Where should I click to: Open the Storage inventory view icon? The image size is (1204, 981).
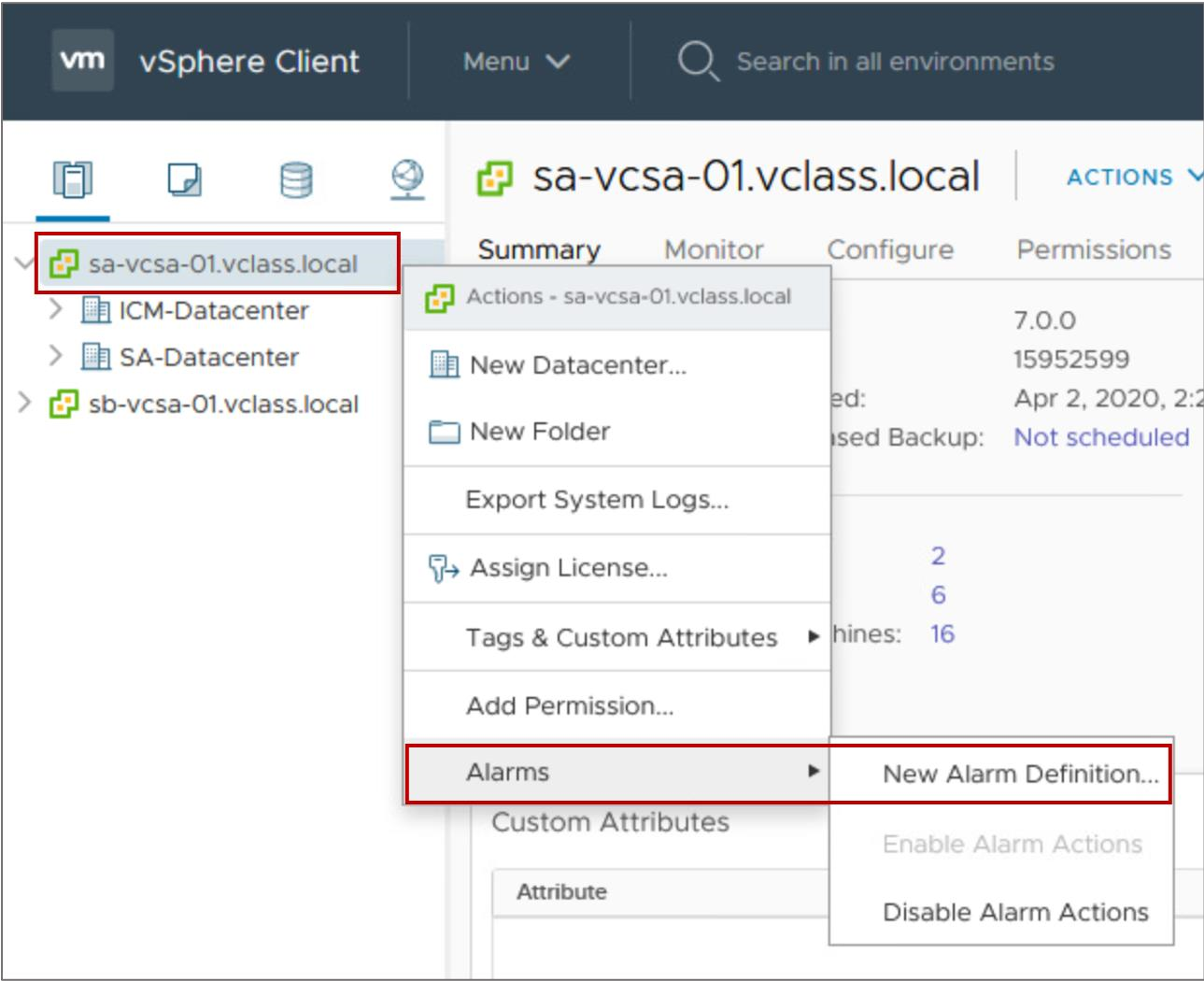pos(296,179)
